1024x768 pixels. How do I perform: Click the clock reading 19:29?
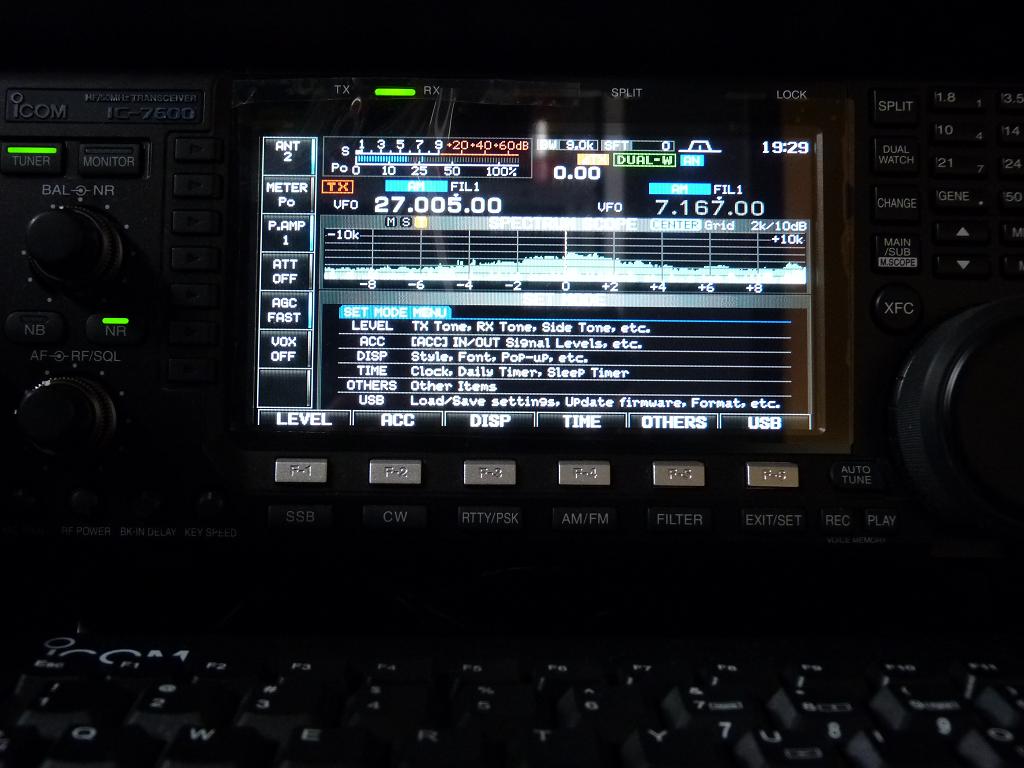point(785,148)
